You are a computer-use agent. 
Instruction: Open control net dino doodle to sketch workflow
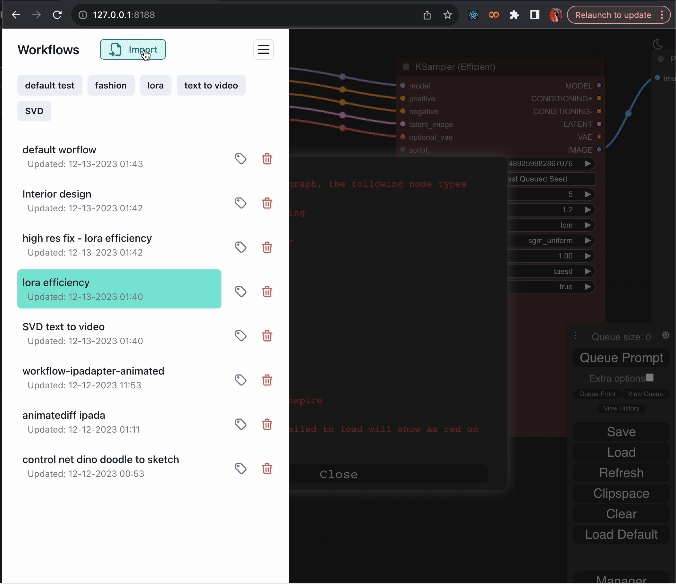coord(101,460)
